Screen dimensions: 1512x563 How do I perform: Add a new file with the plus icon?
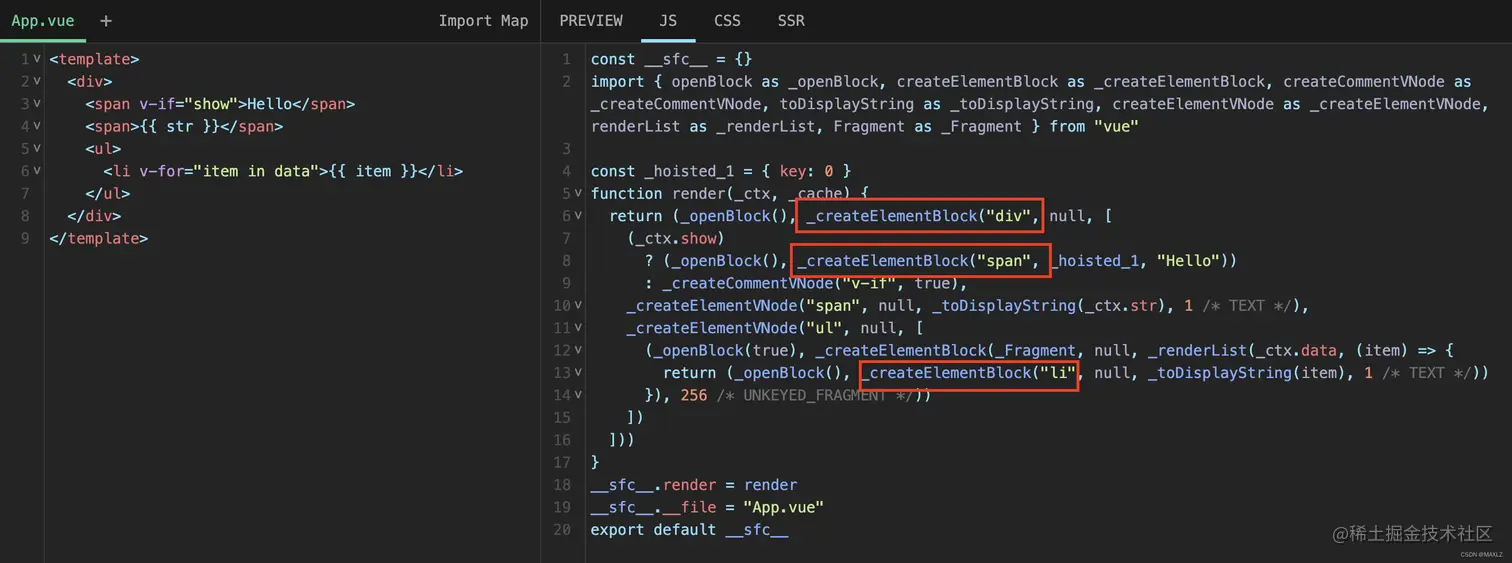pyautogui.click(x=106, y=21)
